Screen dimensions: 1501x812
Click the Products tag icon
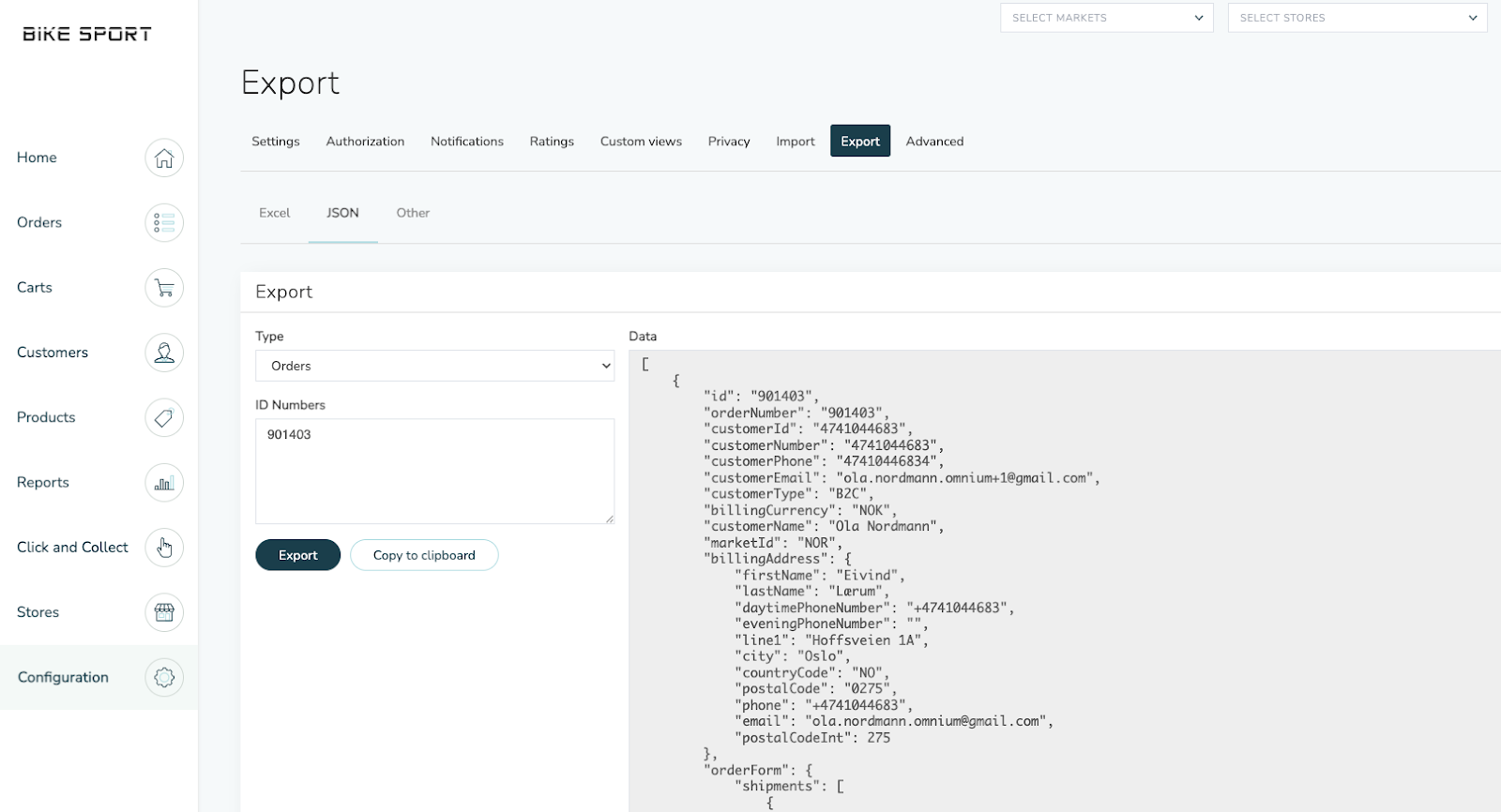coord(164,417)
